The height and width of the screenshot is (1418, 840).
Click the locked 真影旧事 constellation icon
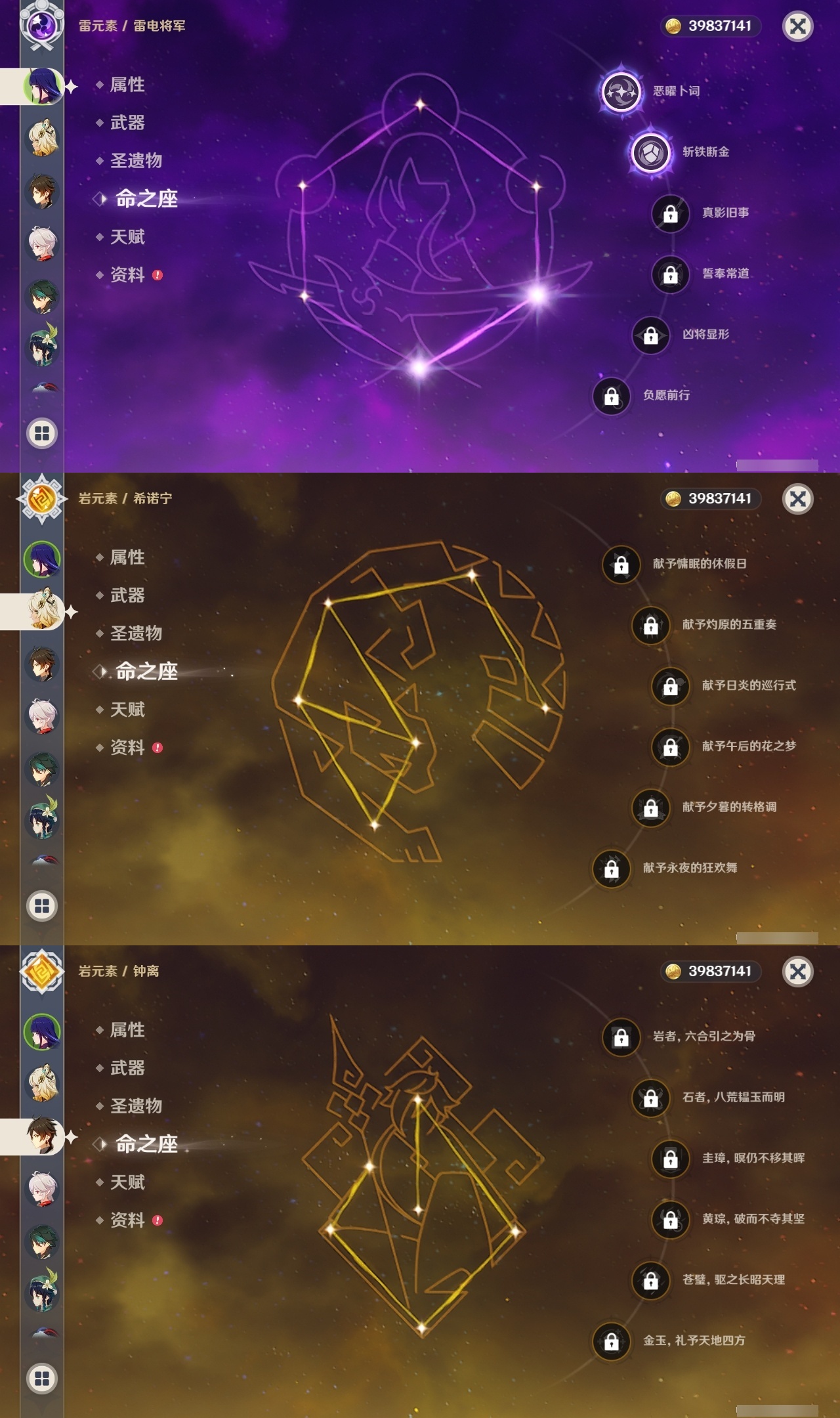[670, 213]
